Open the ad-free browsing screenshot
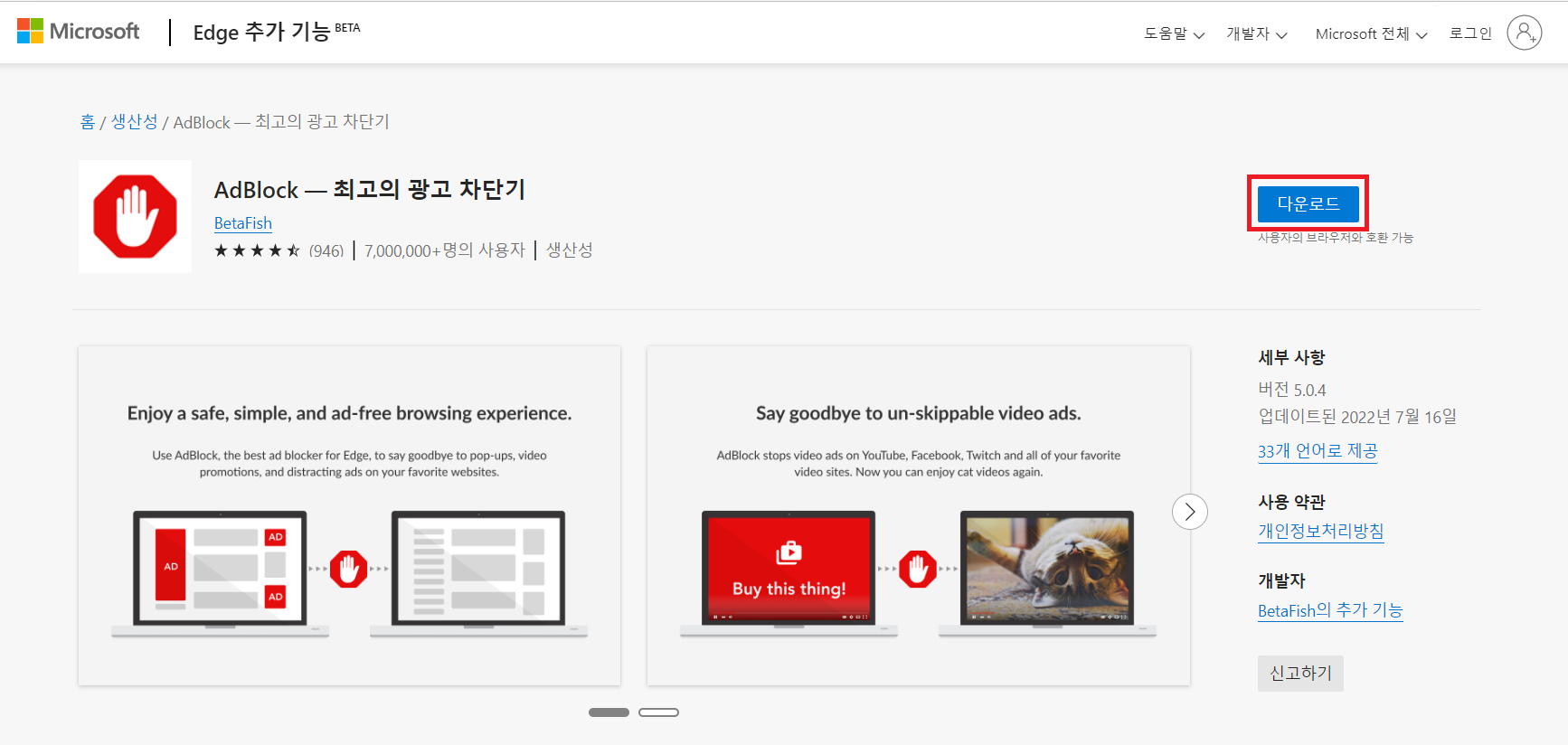1568x745 pixels. tap(349, 515)
